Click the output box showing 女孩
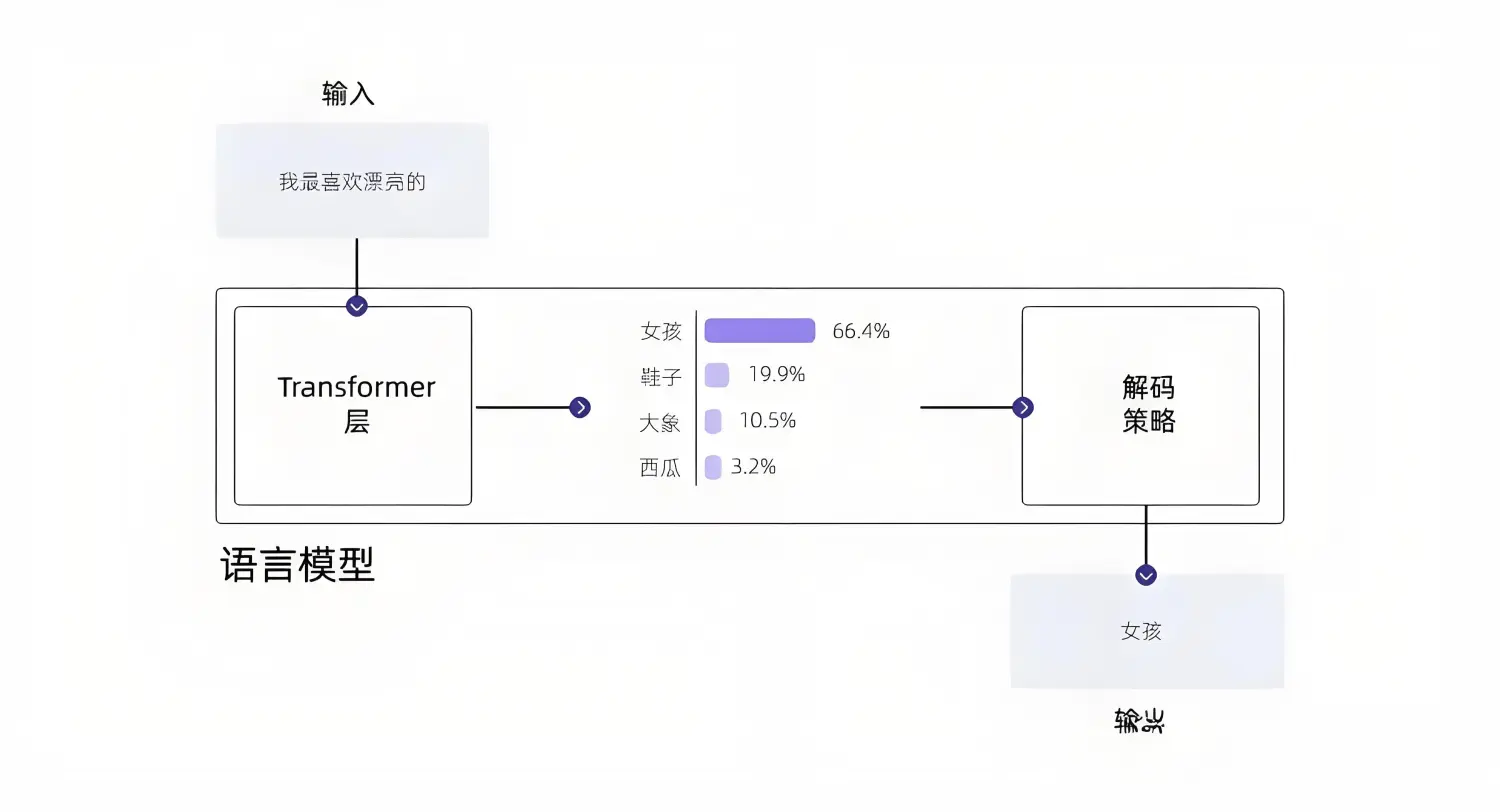Image resolution: width=1500 pixels, height=812 pixels. click(1147, 631)
